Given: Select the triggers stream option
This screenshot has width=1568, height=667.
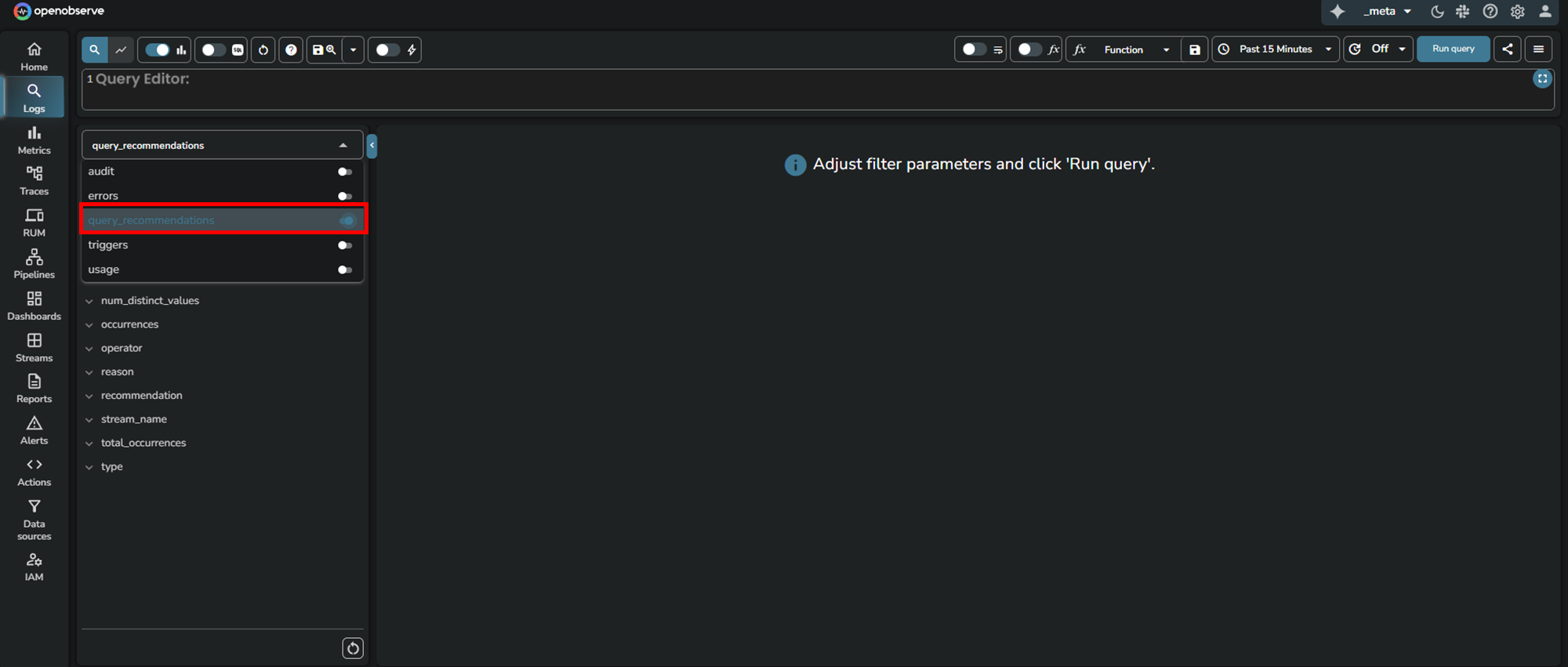Looking at the screenshot, I should (223, 245).
